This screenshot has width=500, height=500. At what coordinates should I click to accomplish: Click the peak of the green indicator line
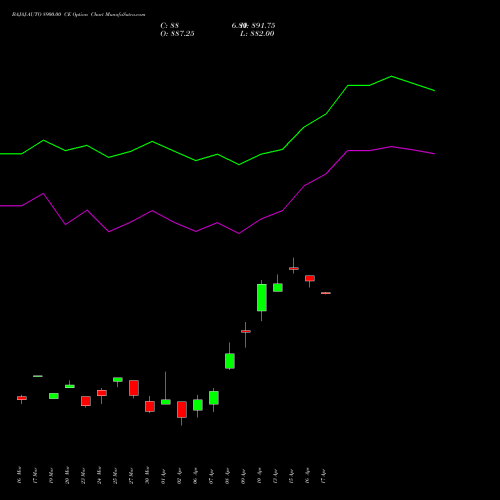(x=391, y=76)
